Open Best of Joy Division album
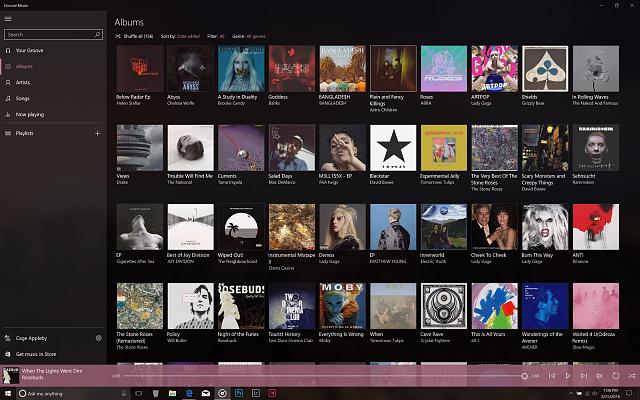The image size is (640, 400). click(x=190, y=227)
